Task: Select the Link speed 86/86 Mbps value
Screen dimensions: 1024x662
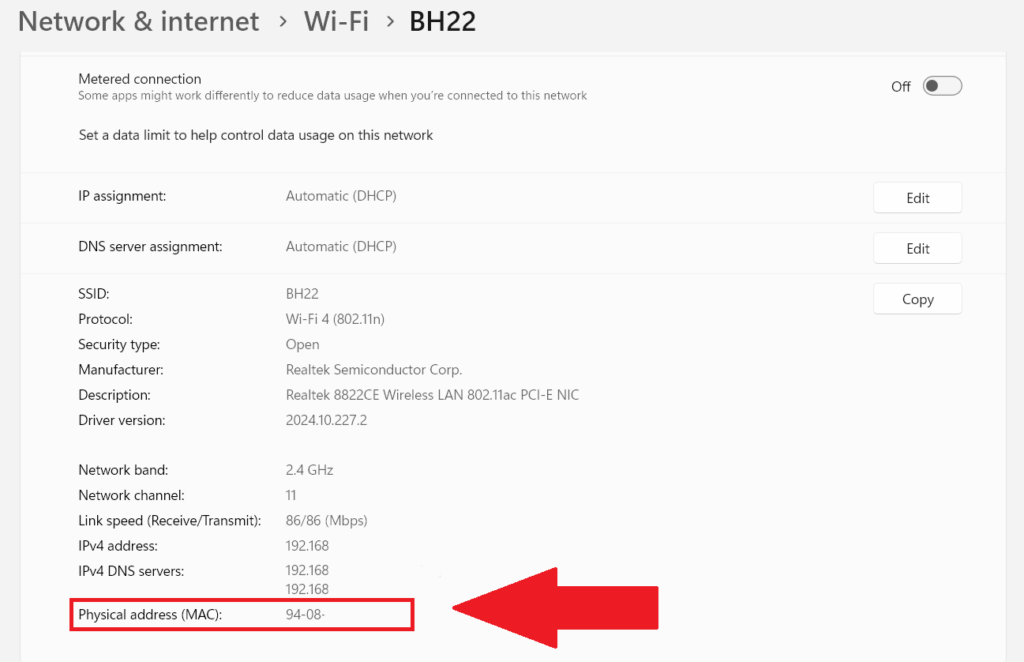Action: click(x=325, y=520)
